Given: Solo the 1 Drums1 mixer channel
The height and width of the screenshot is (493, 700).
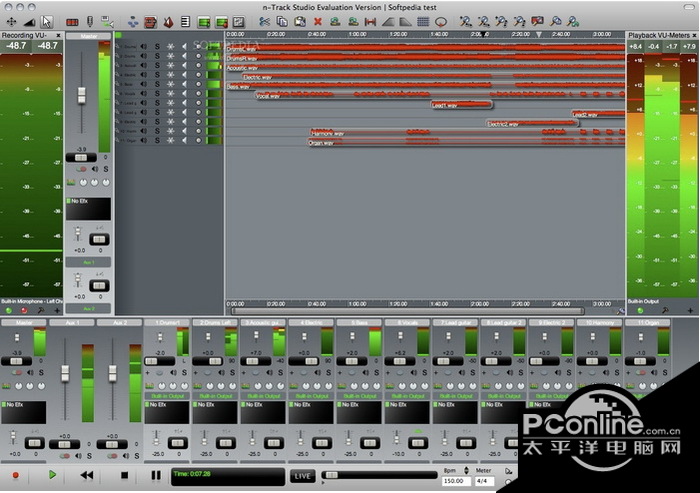Looking at the screenshot, I should click(x=184, y=372).
